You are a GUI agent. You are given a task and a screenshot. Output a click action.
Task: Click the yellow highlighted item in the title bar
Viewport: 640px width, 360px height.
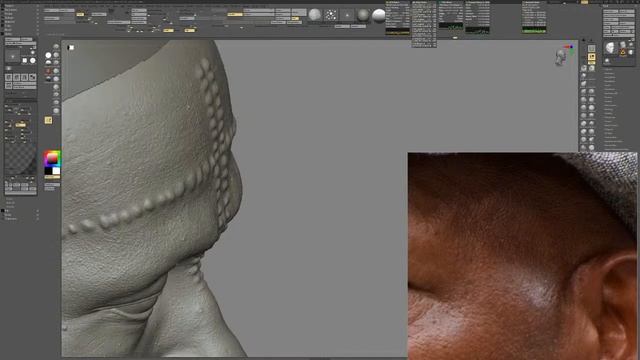(584, 2)
